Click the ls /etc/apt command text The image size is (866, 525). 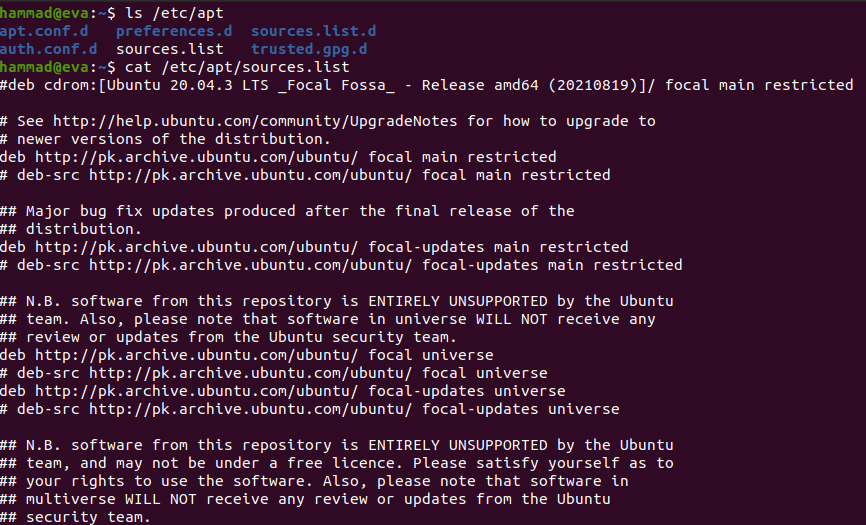point(175,13)
